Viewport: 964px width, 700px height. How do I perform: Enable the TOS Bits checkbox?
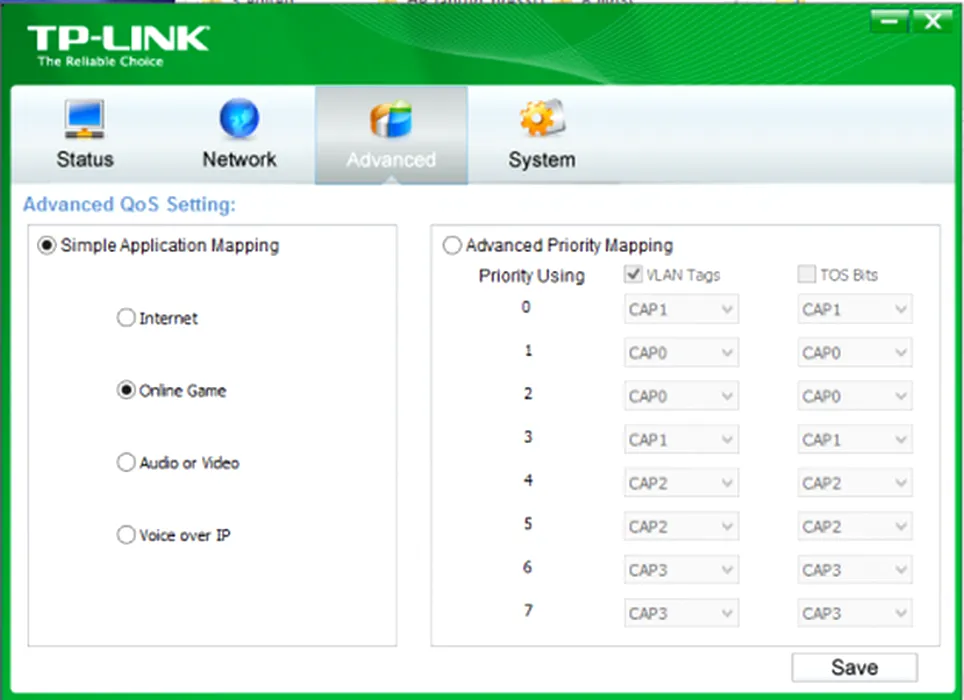(807, 275)
